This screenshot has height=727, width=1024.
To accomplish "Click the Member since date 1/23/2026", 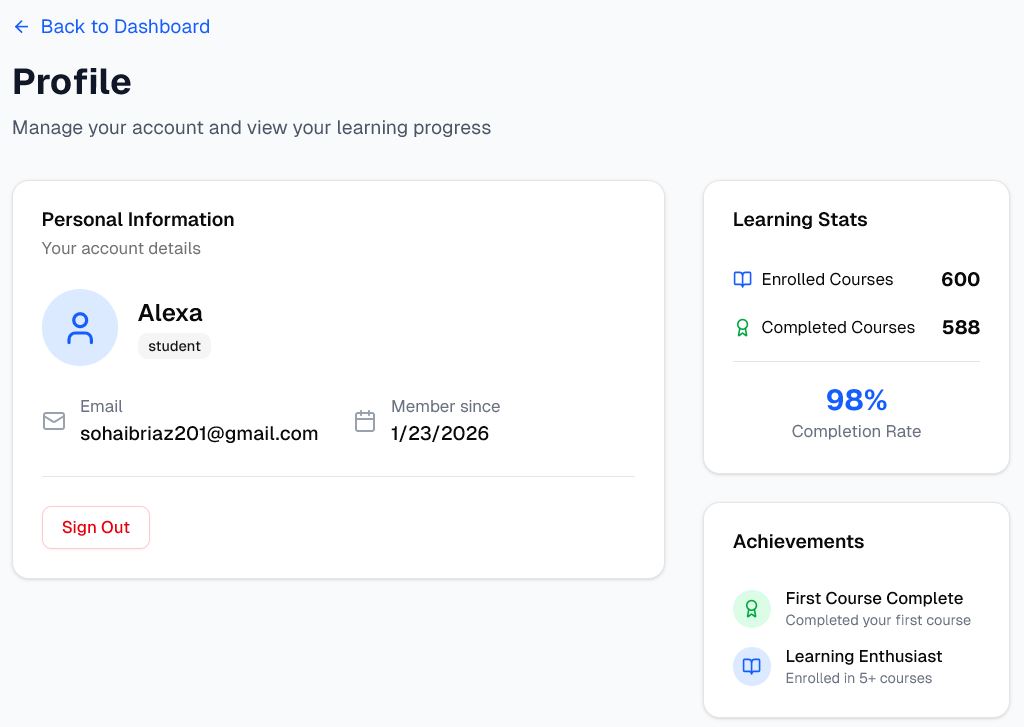I will 441,433.
